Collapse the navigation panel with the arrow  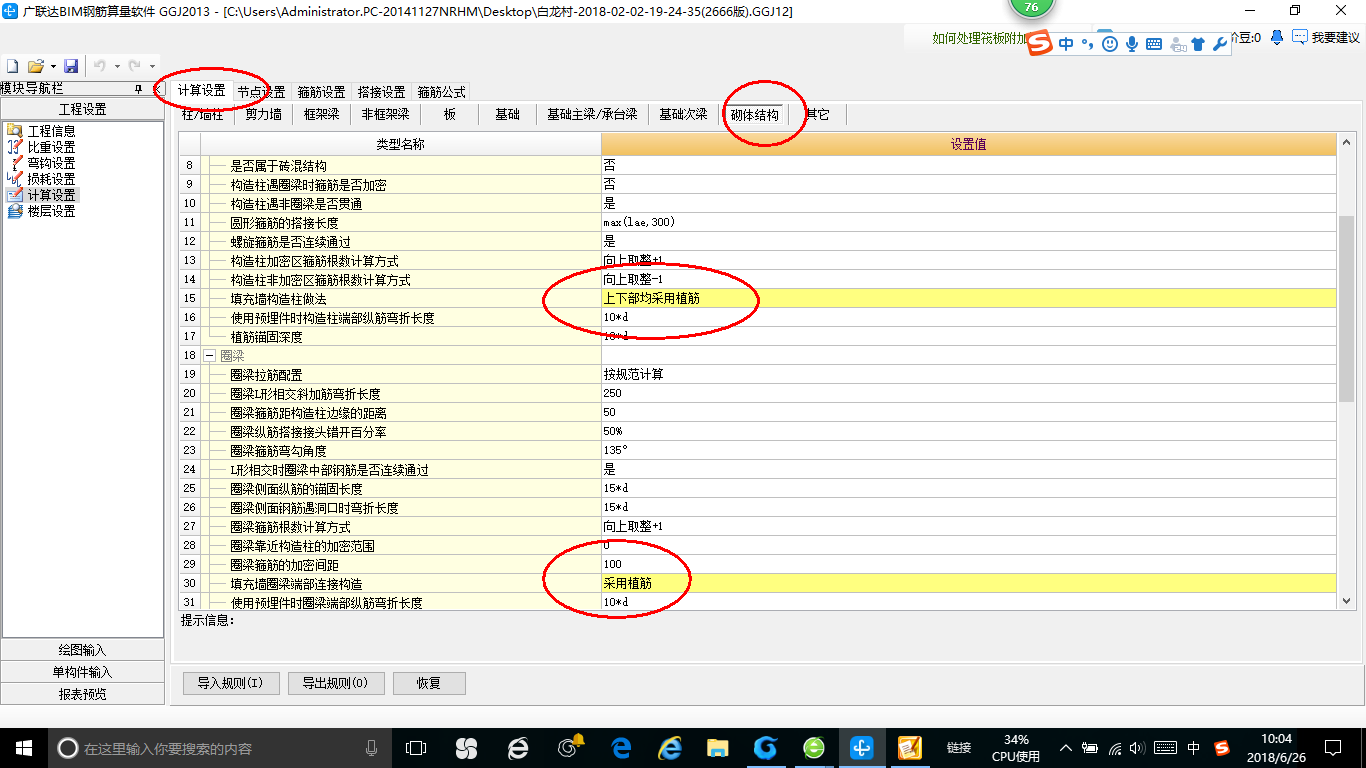tap(157, 89)
